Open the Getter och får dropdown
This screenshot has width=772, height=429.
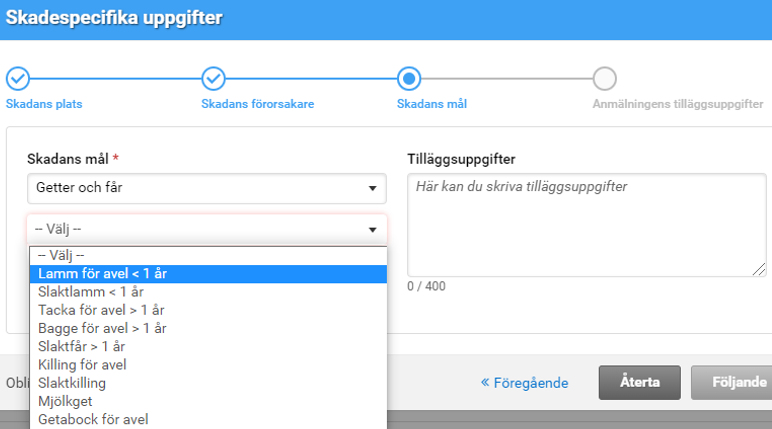[x=206, y=187]
